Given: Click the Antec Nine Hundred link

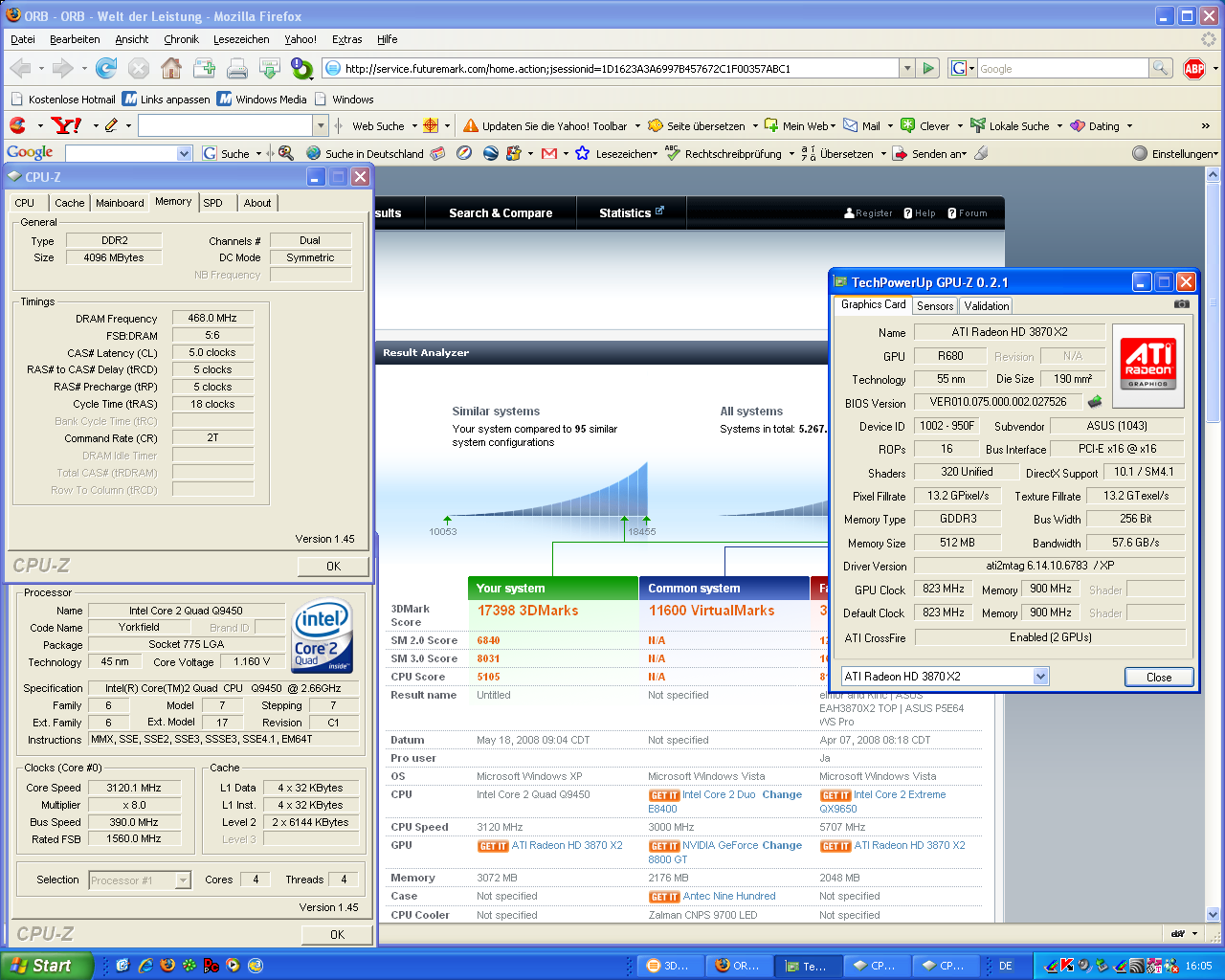Looking at the screenshot, I should [729, 897].
